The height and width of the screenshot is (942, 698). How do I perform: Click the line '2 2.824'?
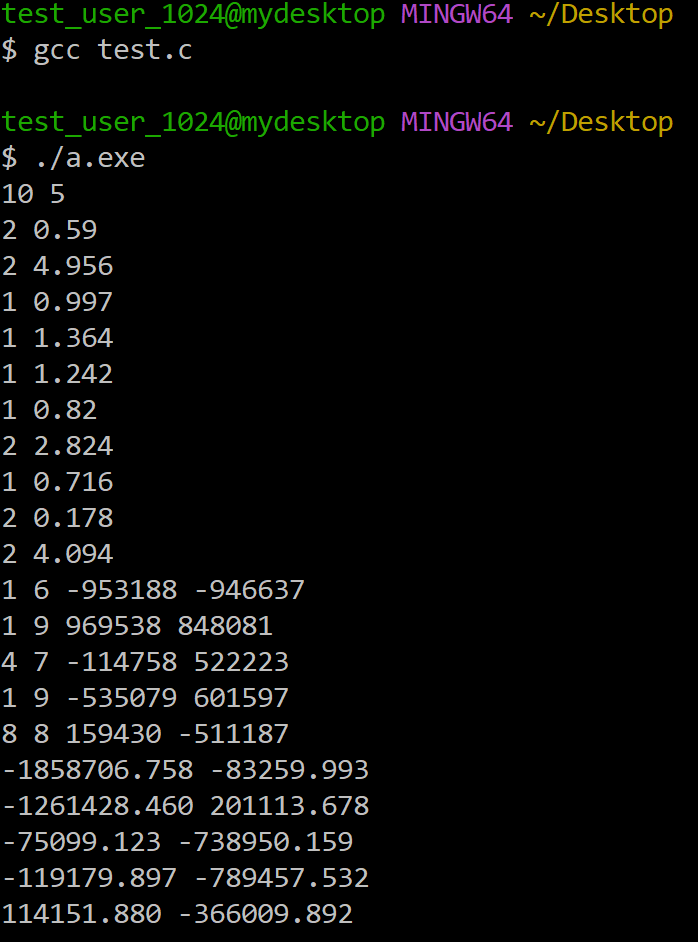[x=57, y=446]
